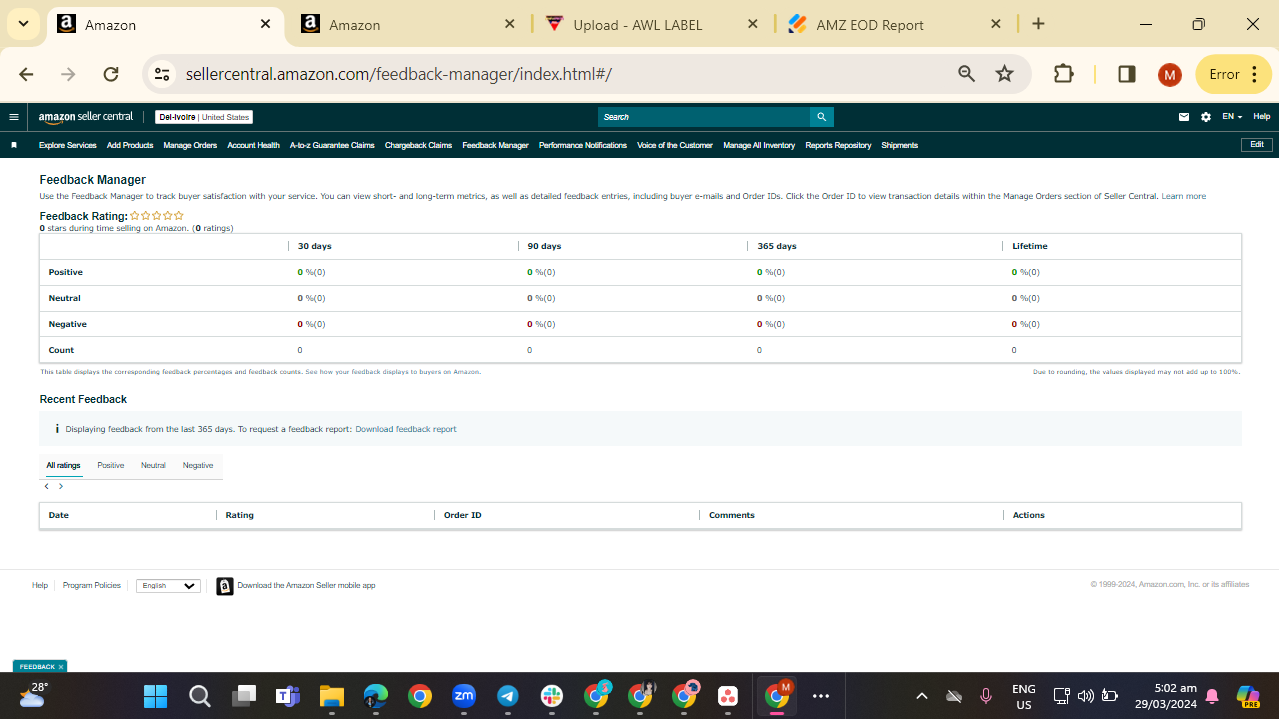Open the Chrome tab search chevron
1279x719 pixels.
tap(22, 24)
